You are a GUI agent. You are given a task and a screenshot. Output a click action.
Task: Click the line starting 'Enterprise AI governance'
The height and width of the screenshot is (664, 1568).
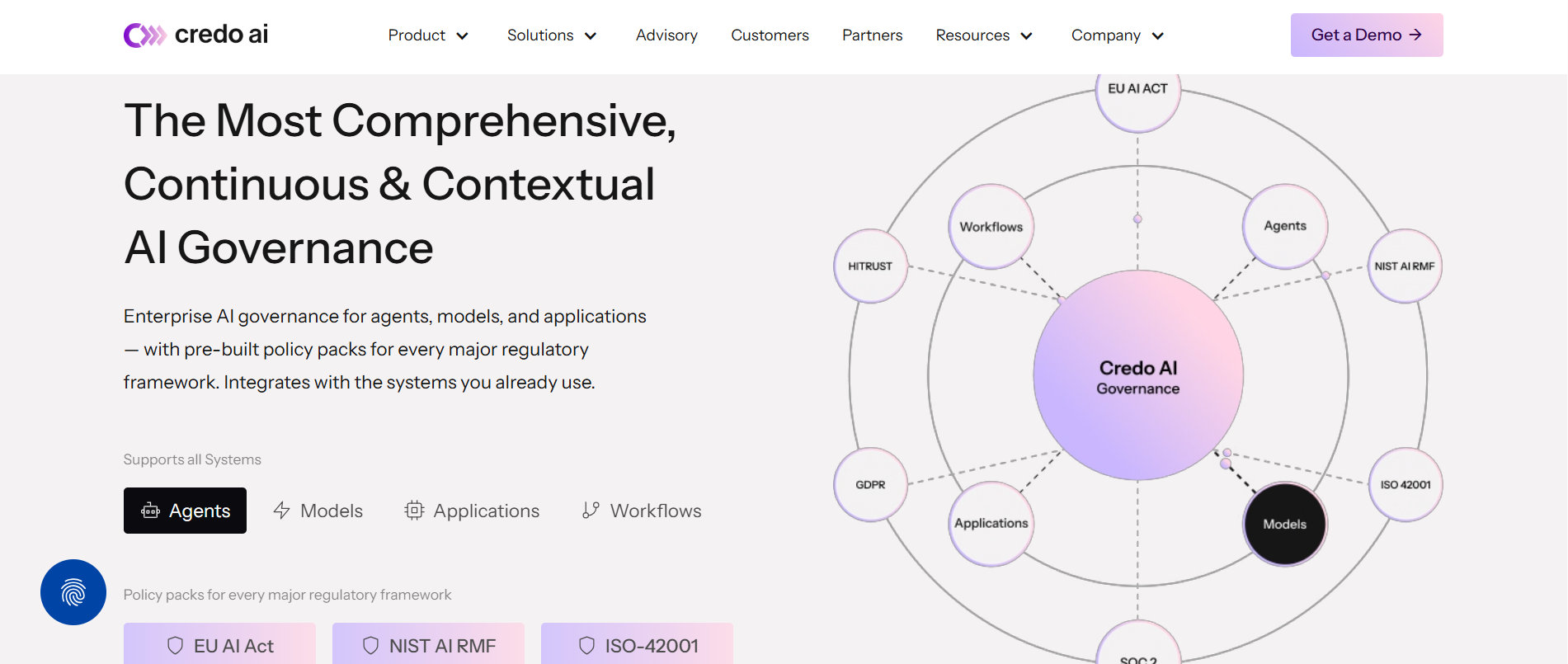(x=385, y=316)
